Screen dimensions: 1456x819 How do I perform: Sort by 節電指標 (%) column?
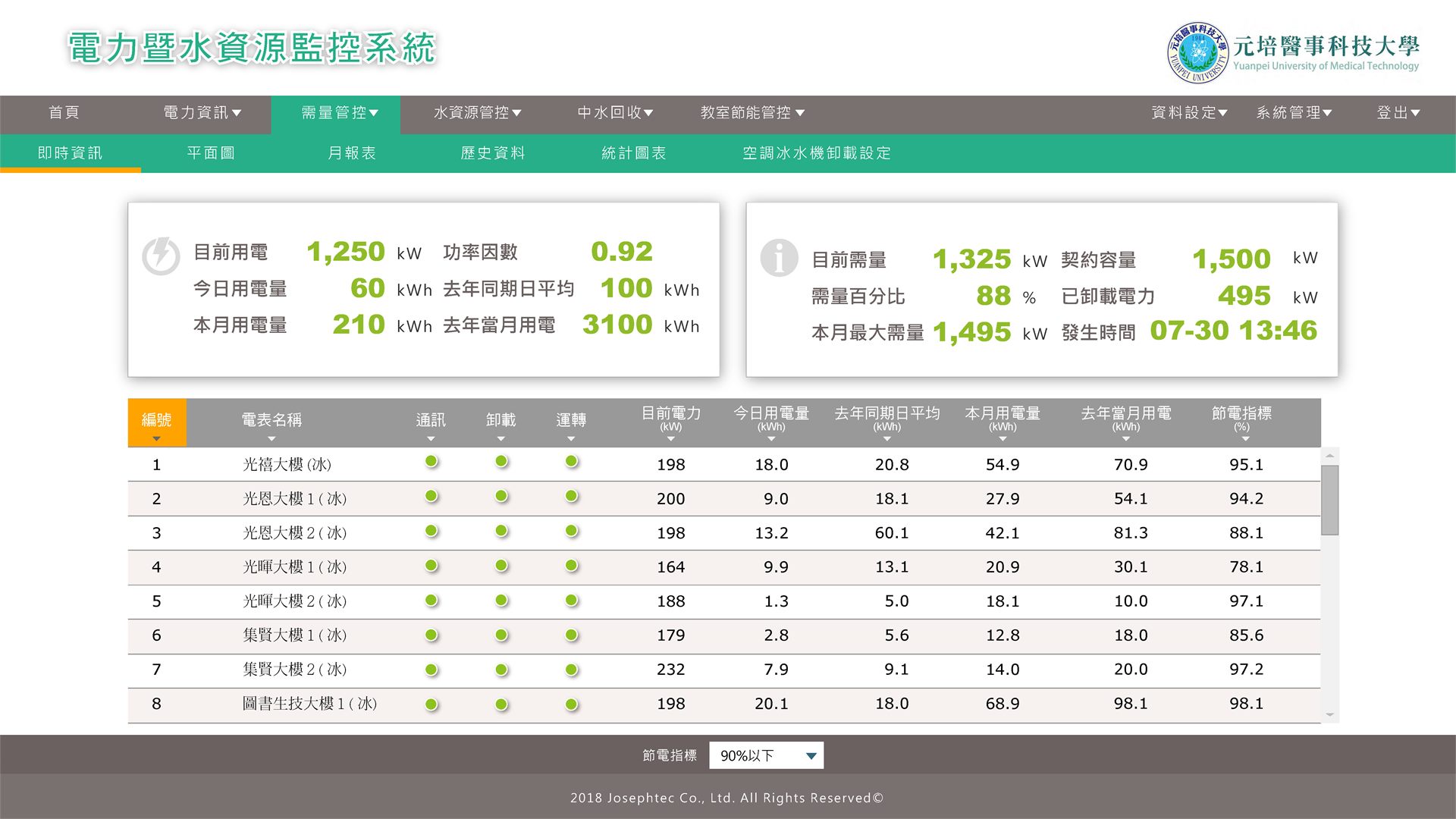(1242, 422)
